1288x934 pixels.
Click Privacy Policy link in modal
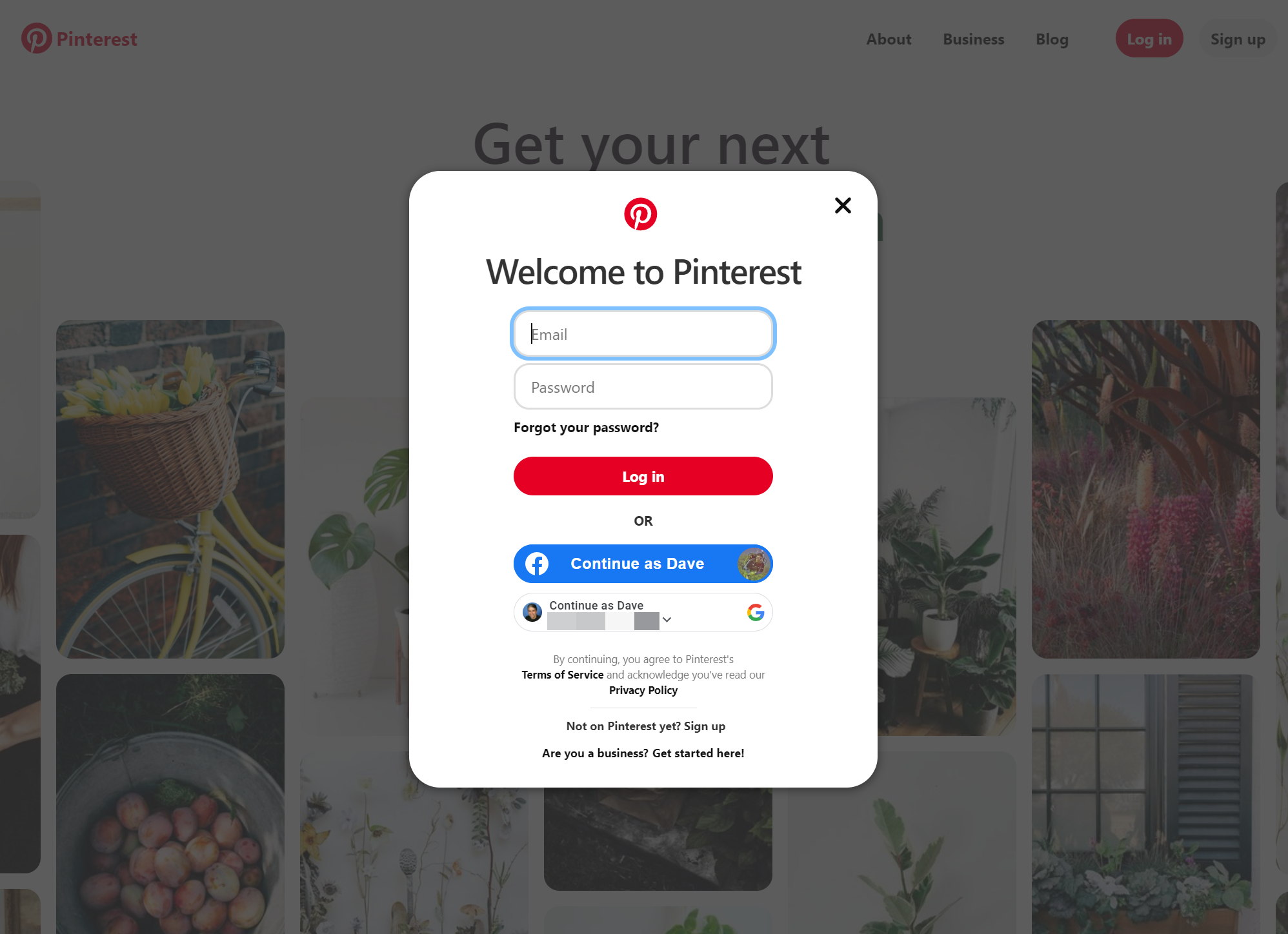[643, 690]
